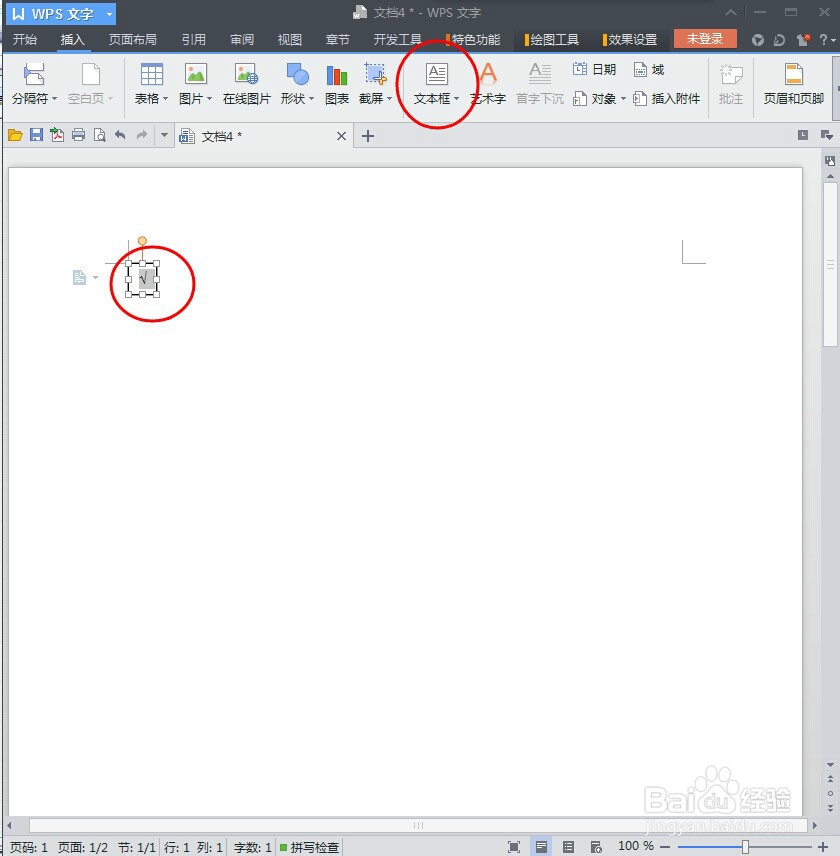Image resolution: width=840 pixels, height=856 pixels.
Task: Insert picture using 图片 icon
Action: [196, 74]
